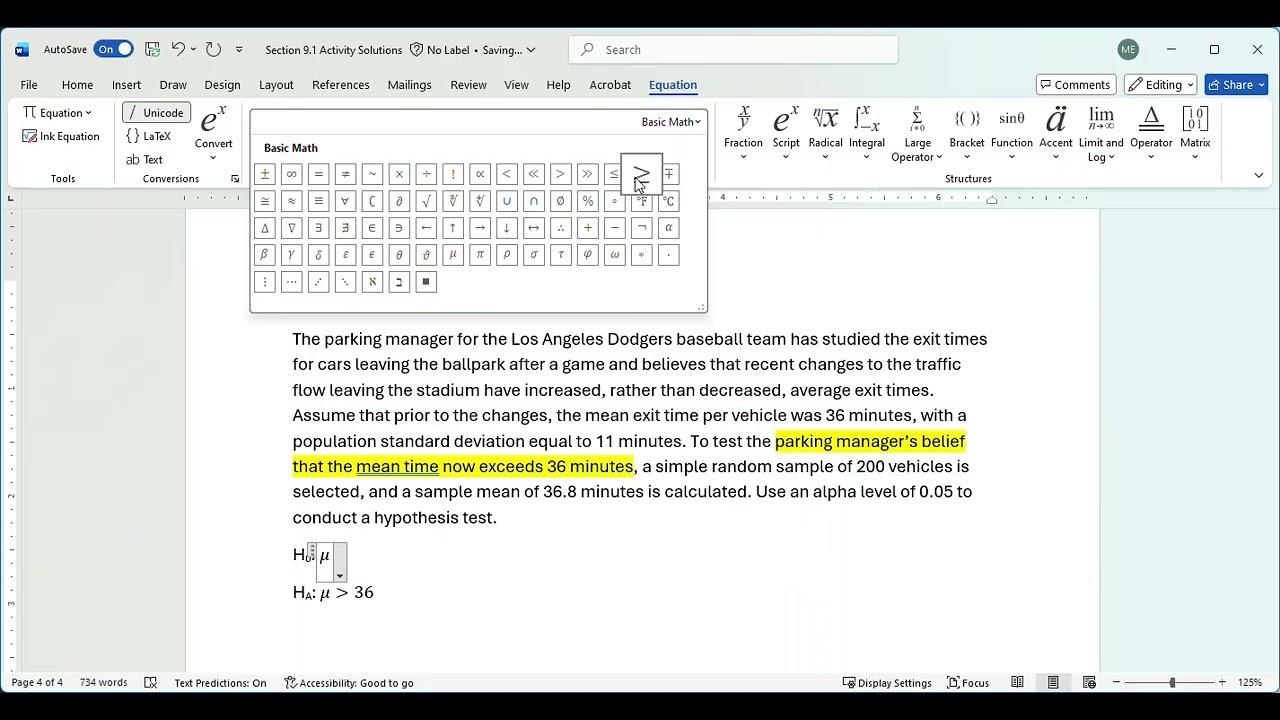This screenshot has height=720, width=1280.
Task: Click the Save icon in title bar
Action: (x=152, y=49)
